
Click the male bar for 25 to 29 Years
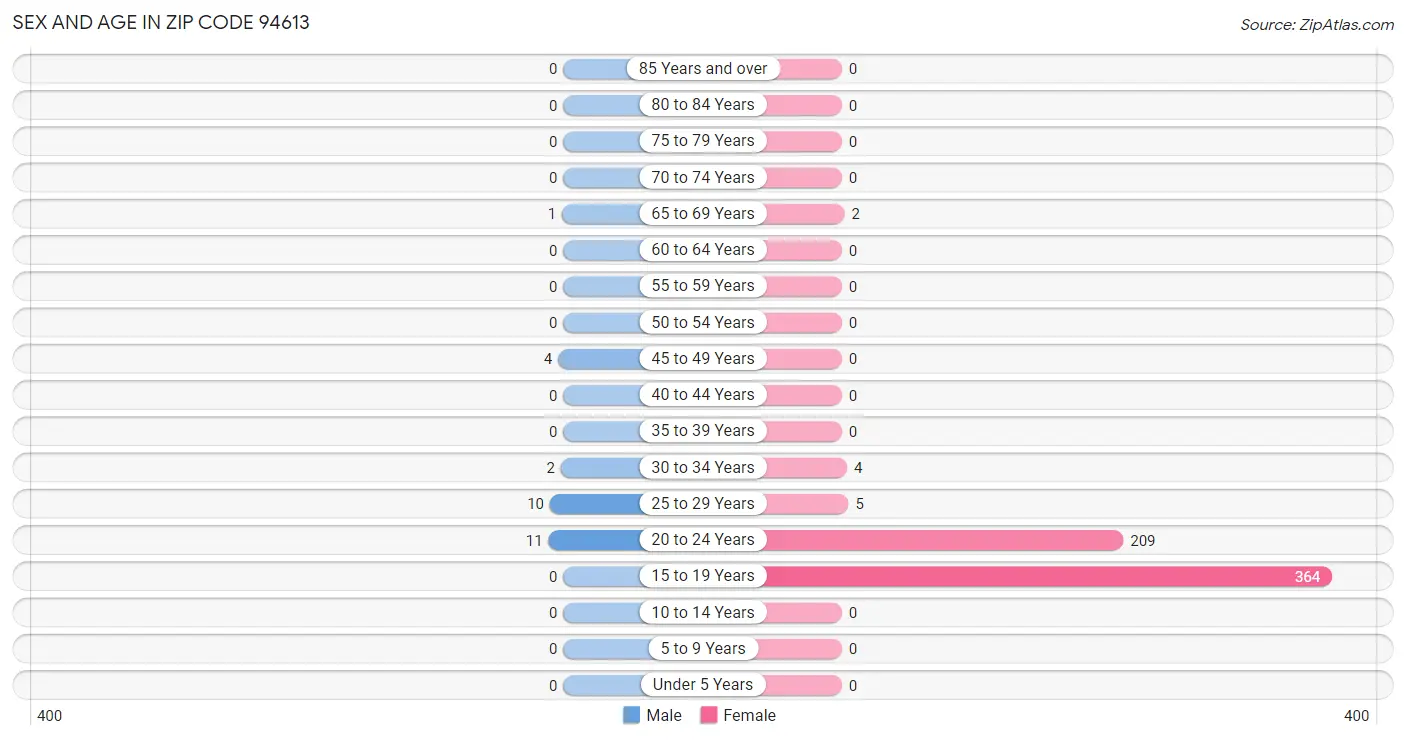click(x=597, y=504)
